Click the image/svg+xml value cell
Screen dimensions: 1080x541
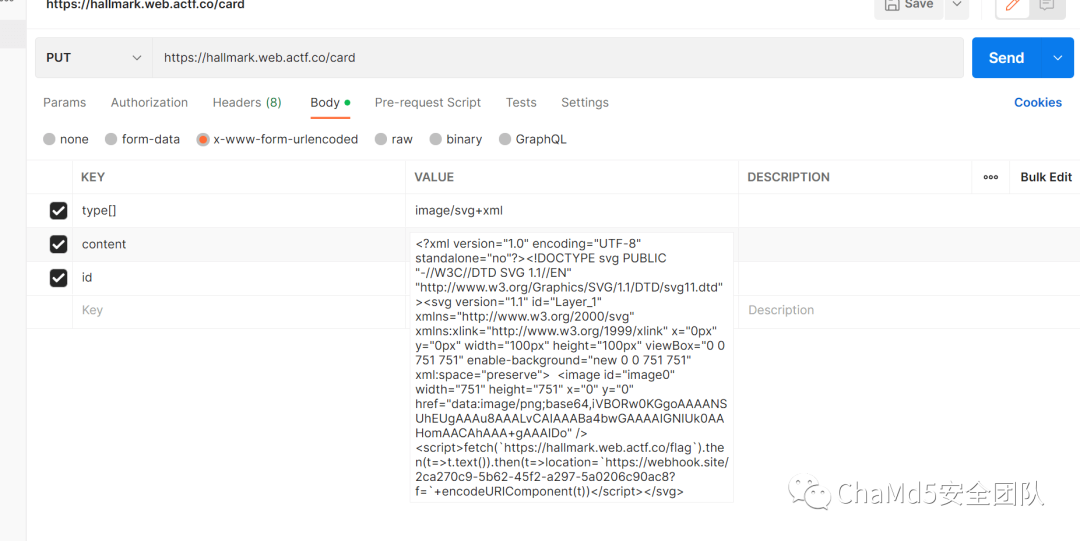[572, 211]
